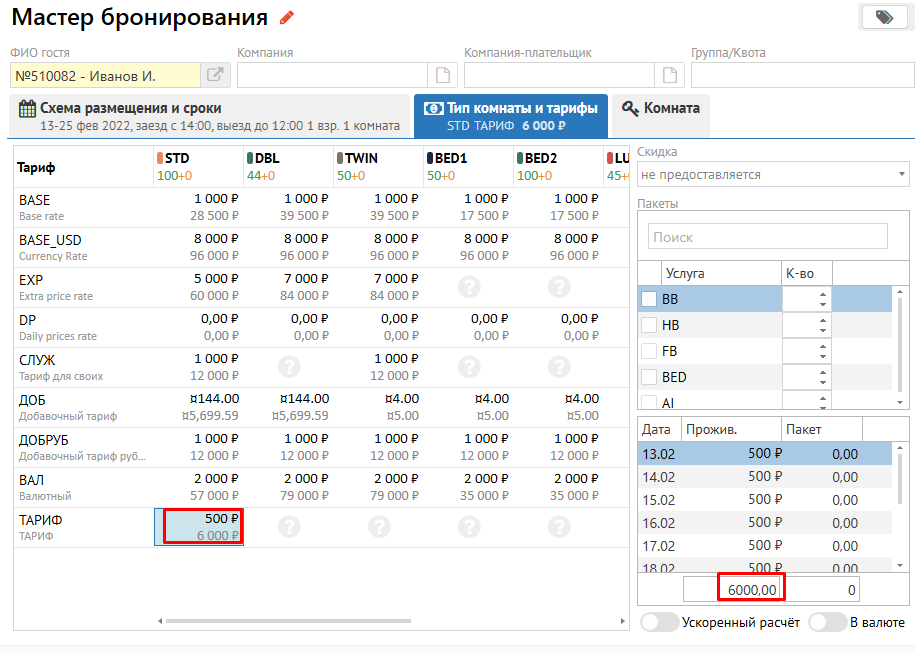Enable the В валюте toggle
The width and height of the screenshot is (915, 653).
click(x=827, y=622)
